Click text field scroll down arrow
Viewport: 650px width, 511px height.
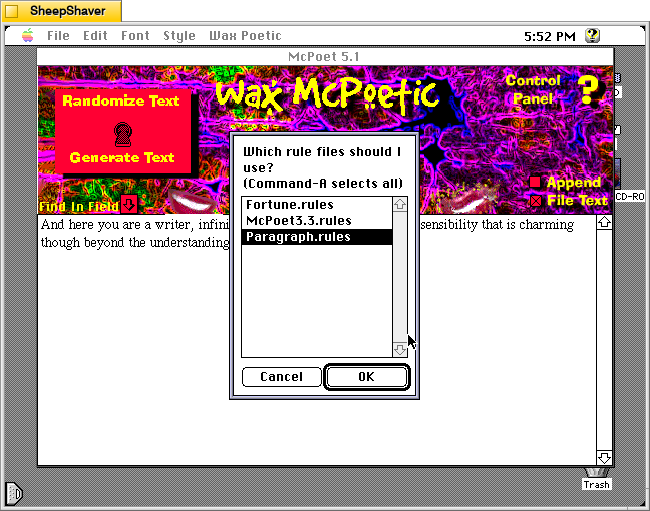click(x=604, y=458)
